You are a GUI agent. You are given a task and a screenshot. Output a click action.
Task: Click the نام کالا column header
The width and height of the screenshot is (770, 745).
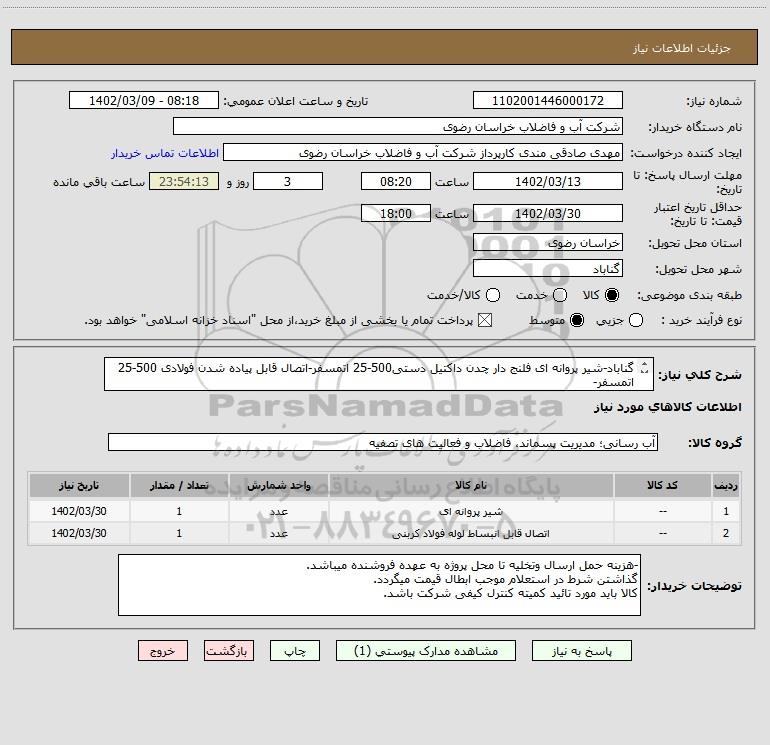(471, 485)
